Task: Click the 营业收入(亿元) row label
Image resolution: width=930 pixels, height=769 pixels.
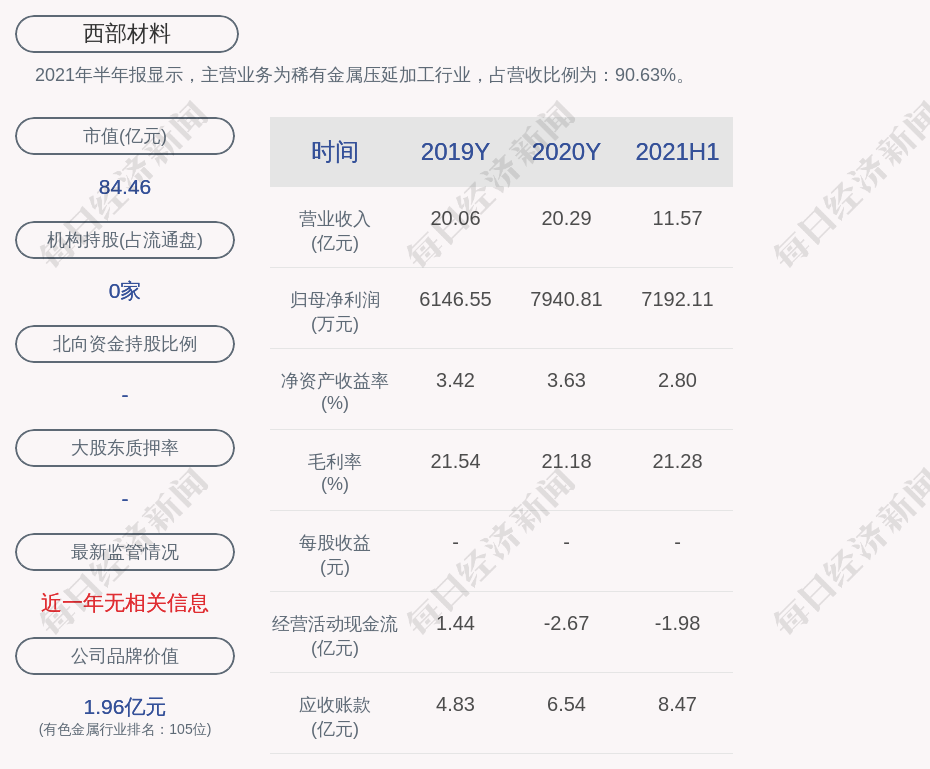Action: click(335, 231)
